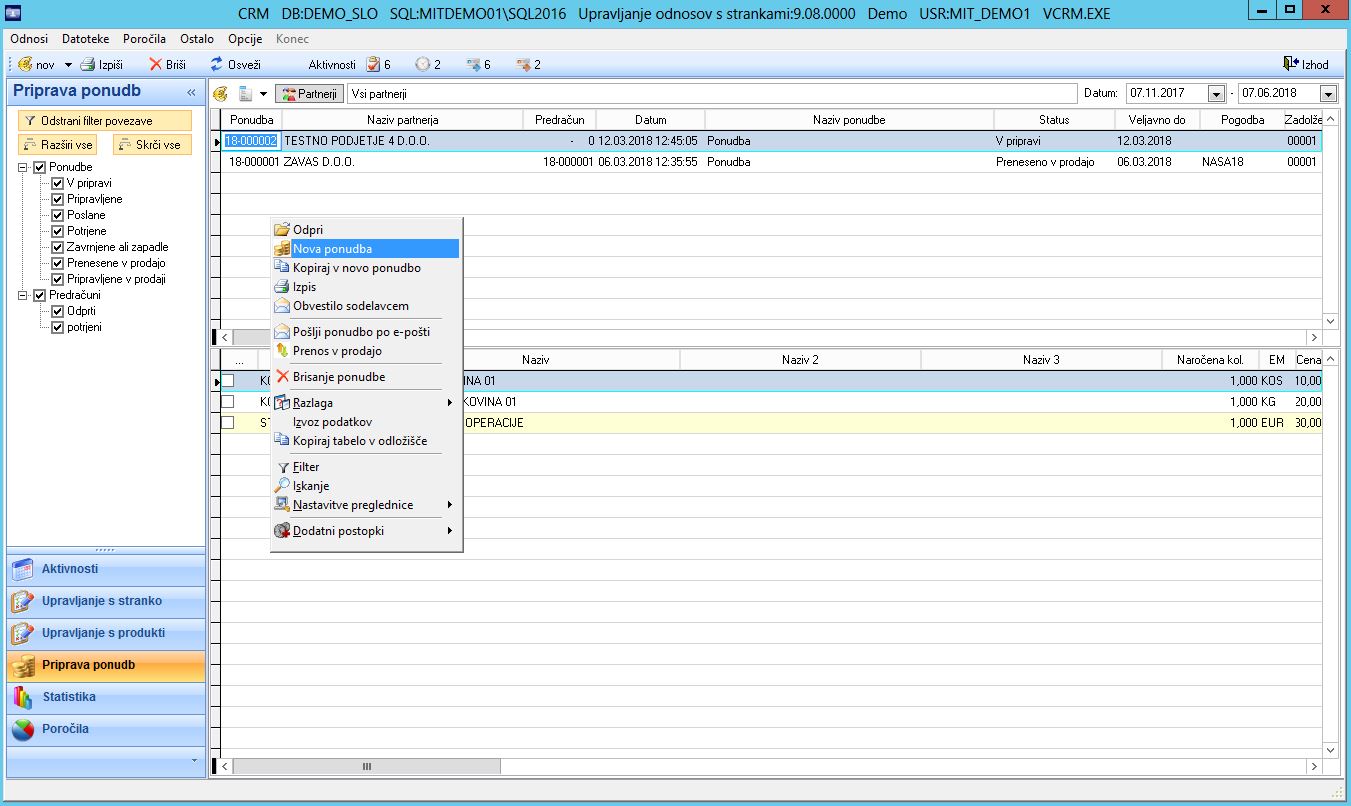This screenshot has width=1351, height=806.
Task: Toggle the potrjeni checkbox
Action: tap(58, 327)
